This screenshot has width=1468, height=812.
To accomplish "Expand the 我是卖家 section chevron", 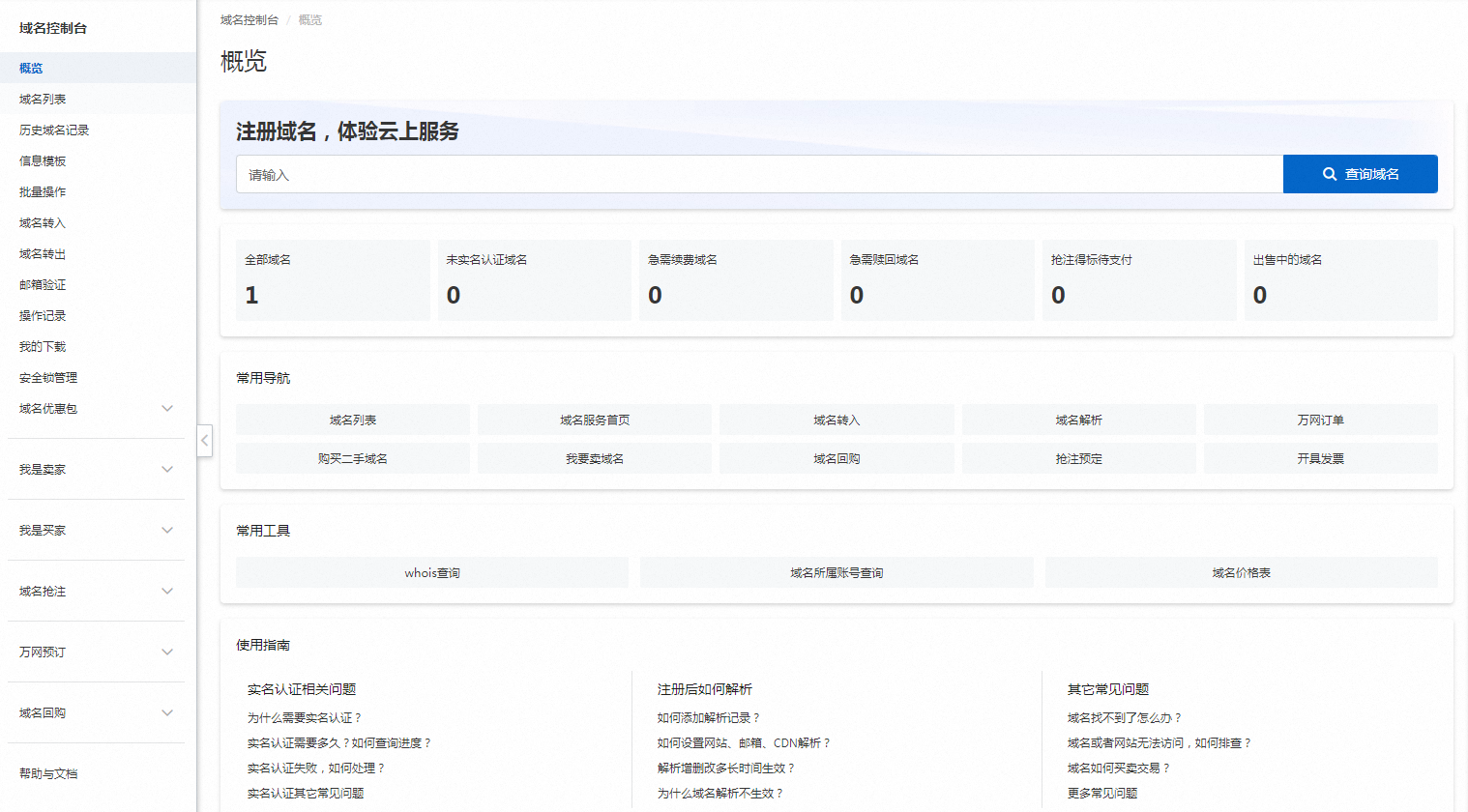I will tap(167, 470).
